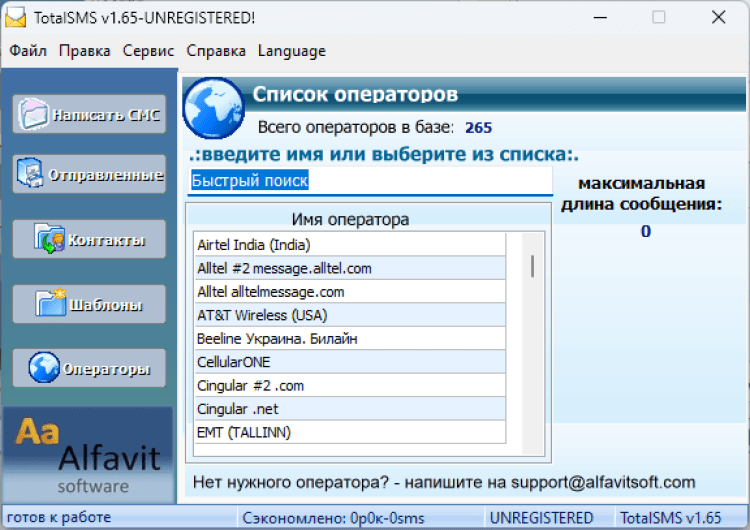Select Cingular #2 .com operator
This screenshot has width=750, height=530.
(350, 386)
